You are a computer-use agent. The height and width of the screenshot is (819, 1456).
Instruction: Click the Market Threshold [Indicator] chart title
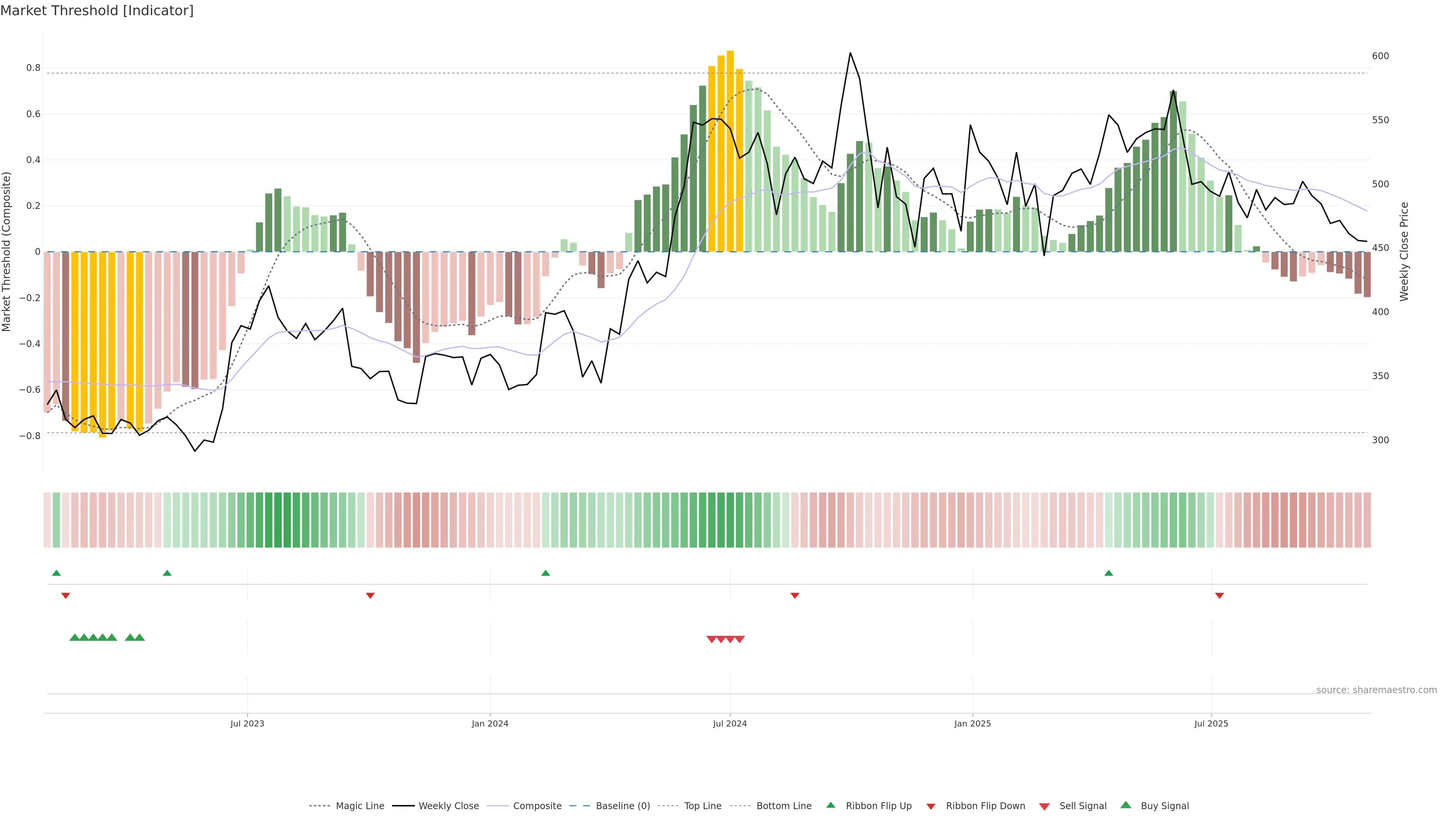(x=97, y=11)
